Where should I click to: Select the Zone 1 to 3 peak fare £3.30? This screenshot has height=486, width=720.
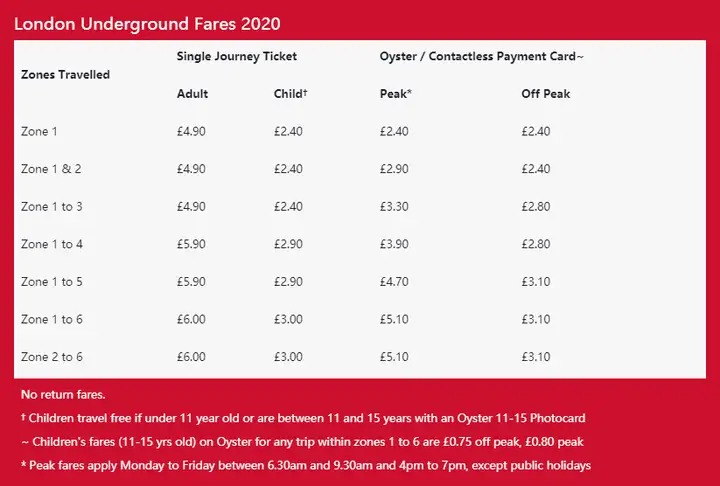[x=394, y=207]
